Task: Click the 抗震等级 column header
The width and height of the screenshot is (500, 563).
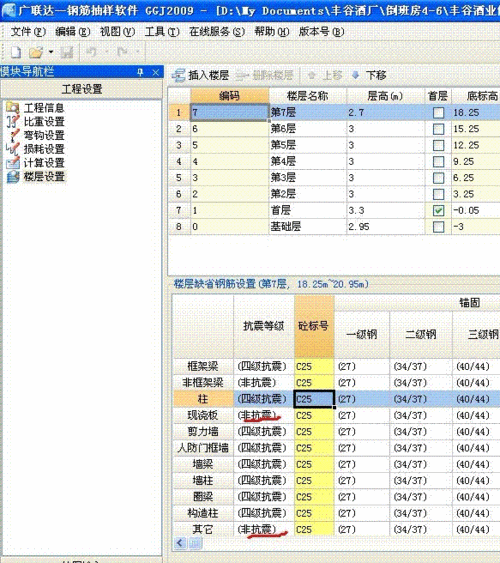Action: tap(263, 326)
